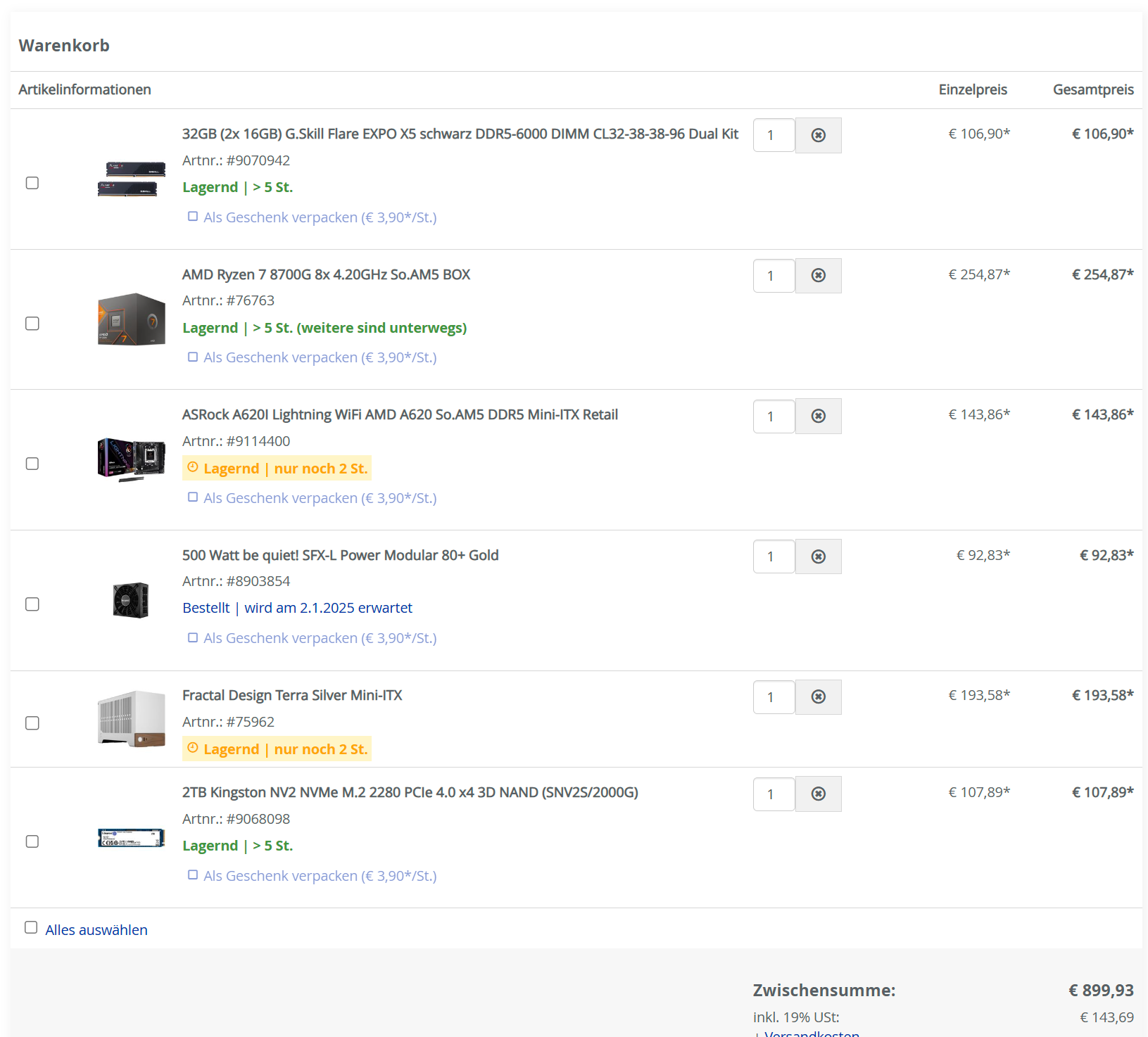
Task: Select the AMD Ryzen 7 8700G checkbox
Action: tap(32, 324)
